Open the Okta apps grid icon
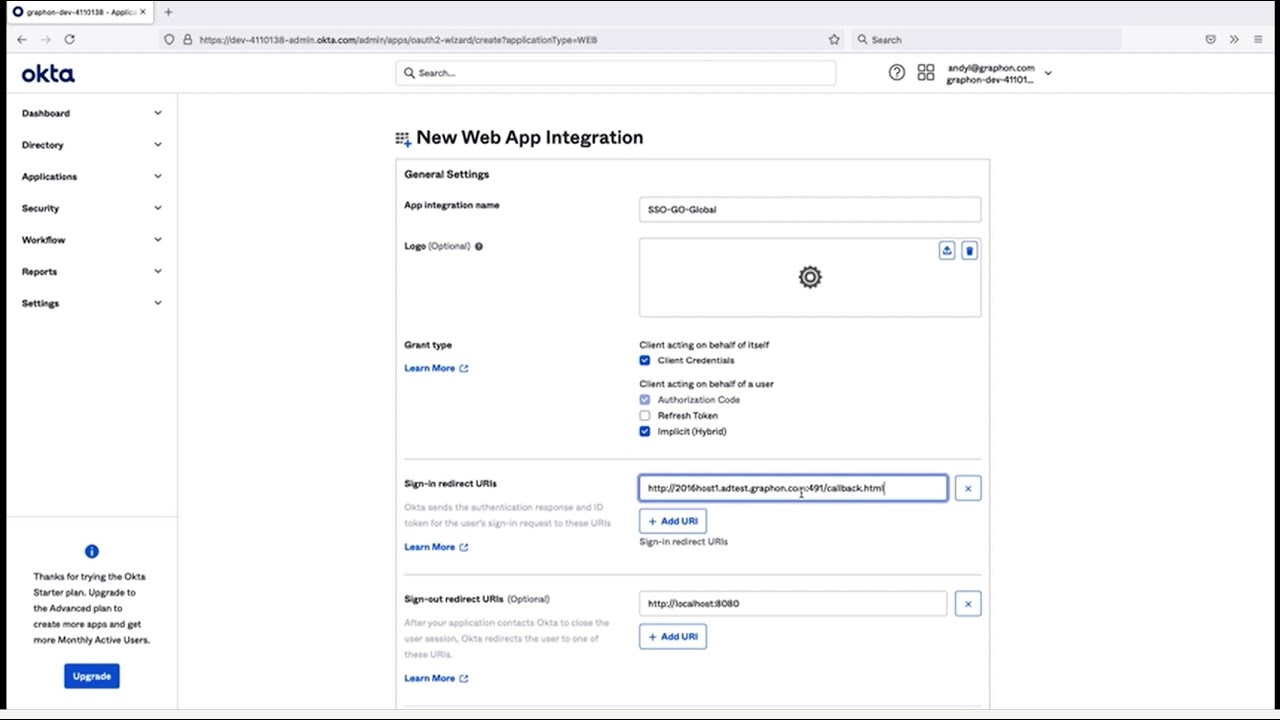This screenshot has height=720, width=1280. [x=926, y=73]
